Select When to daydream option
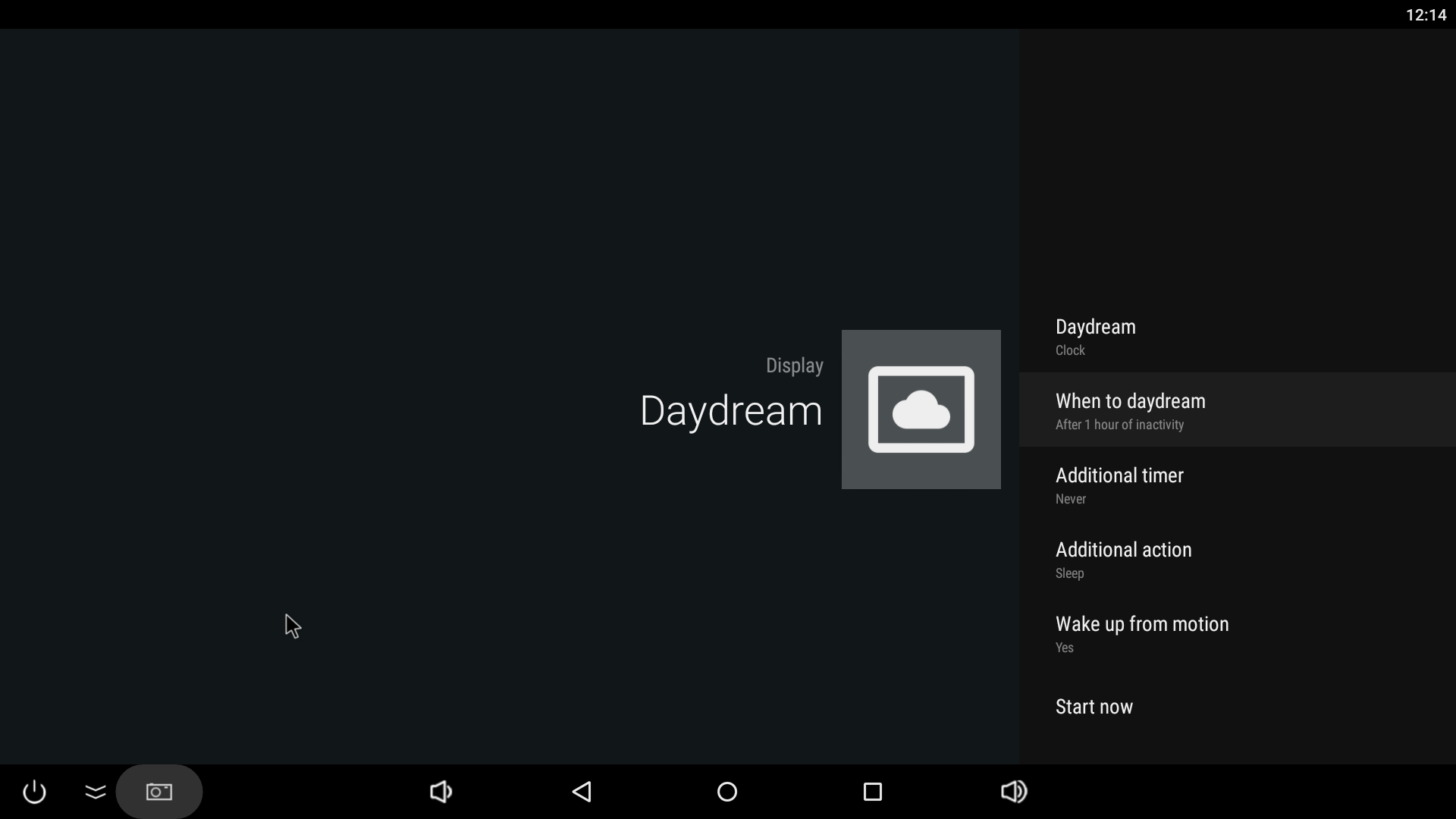1456x819 pixels. 1238,409
